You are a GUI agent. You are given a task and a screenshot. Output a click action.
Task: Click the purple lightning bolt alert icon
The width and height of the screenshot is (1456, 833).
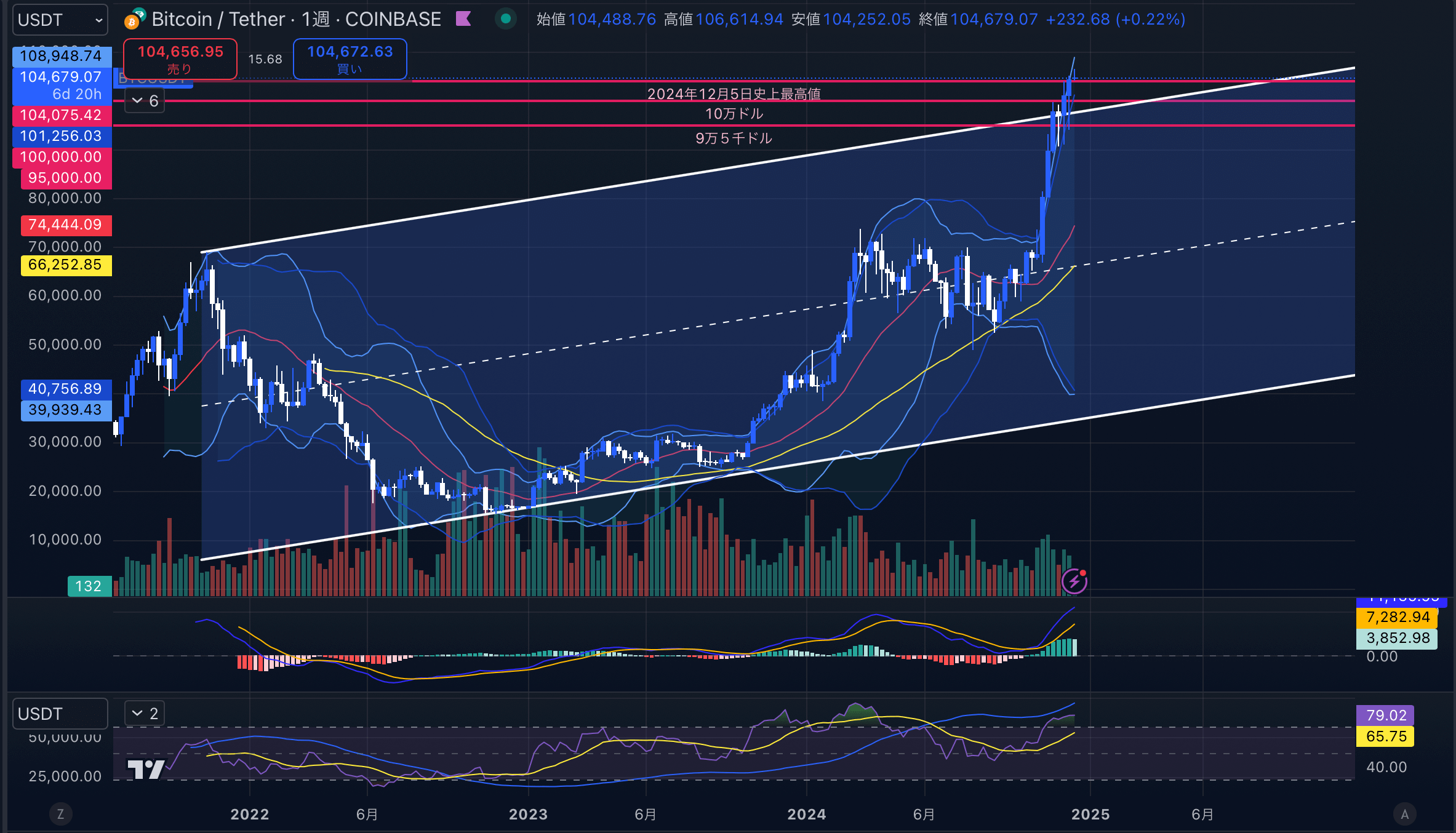pyautogui.click(x=1074, y=581)
